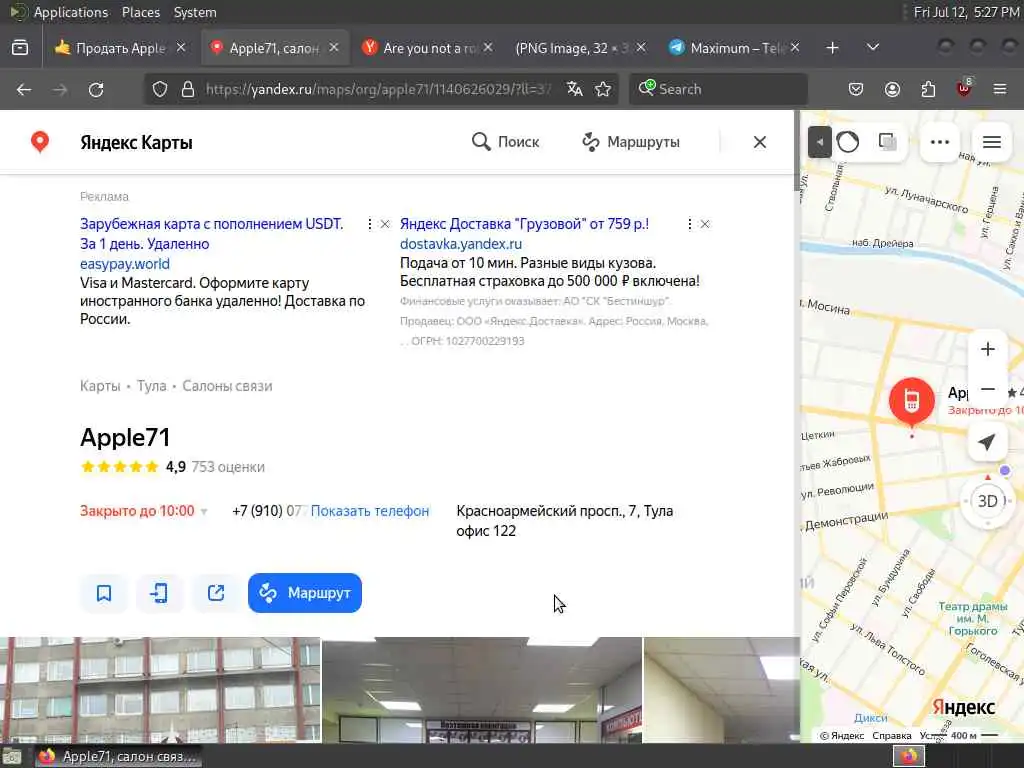Image resolution: width=1024 pixels, height=768 pixels.
Task: Click the clock Fri Jul 12 in panel
Action: tap(967, 12)
